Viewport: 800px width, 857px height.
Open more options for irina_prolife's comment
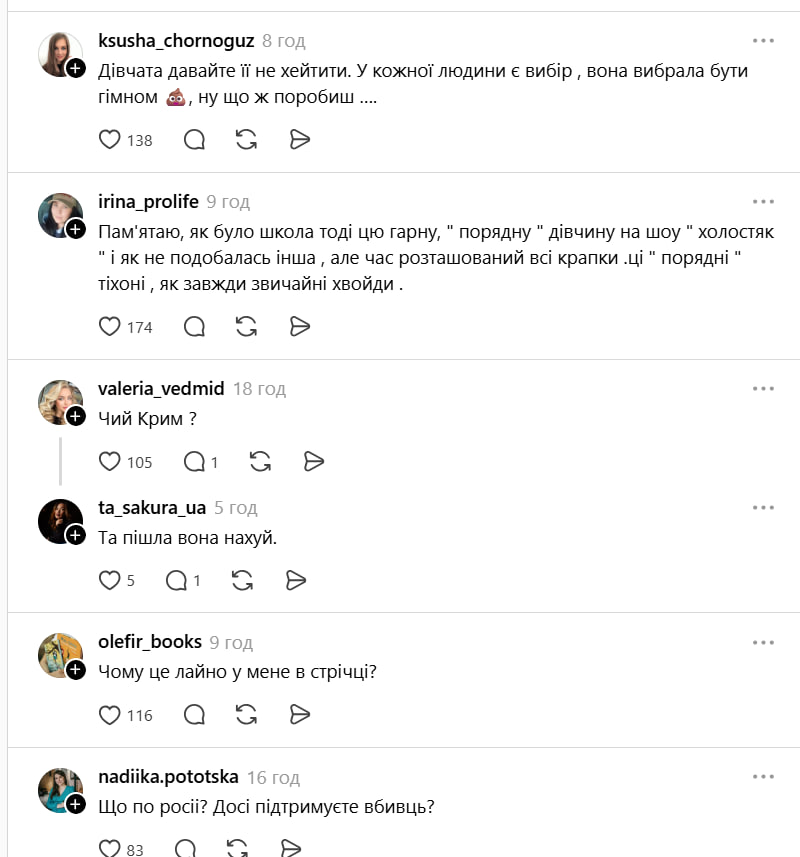[763, 202]
